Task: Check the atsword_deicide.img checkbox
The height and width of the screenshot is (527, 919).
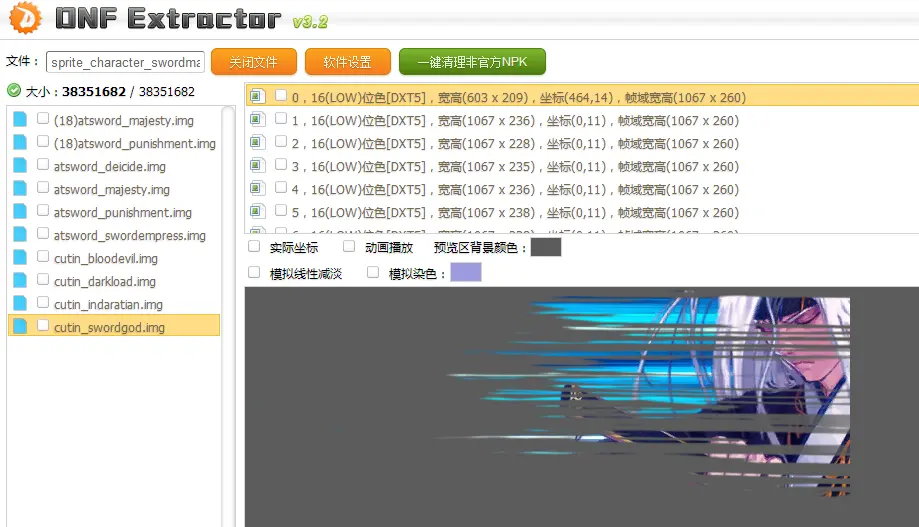Action: coord(43,164)
